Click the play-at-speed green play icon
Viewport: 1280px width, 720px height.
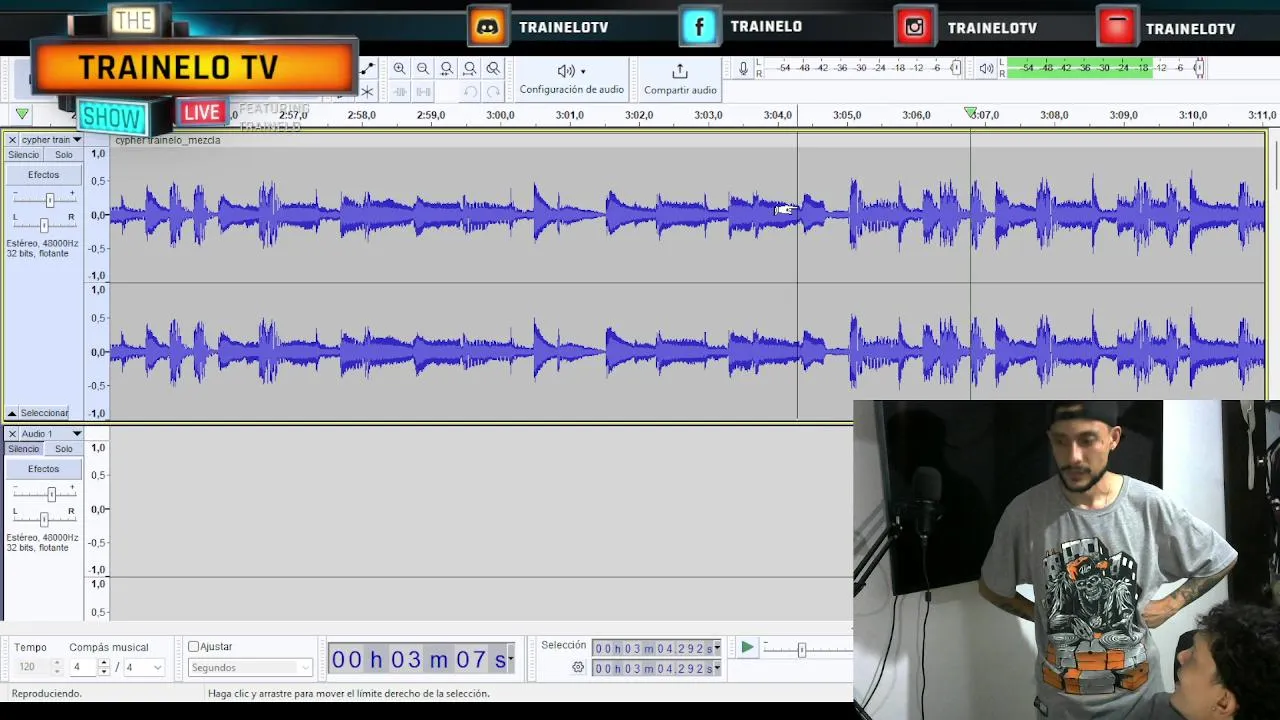tap(747, 648)
